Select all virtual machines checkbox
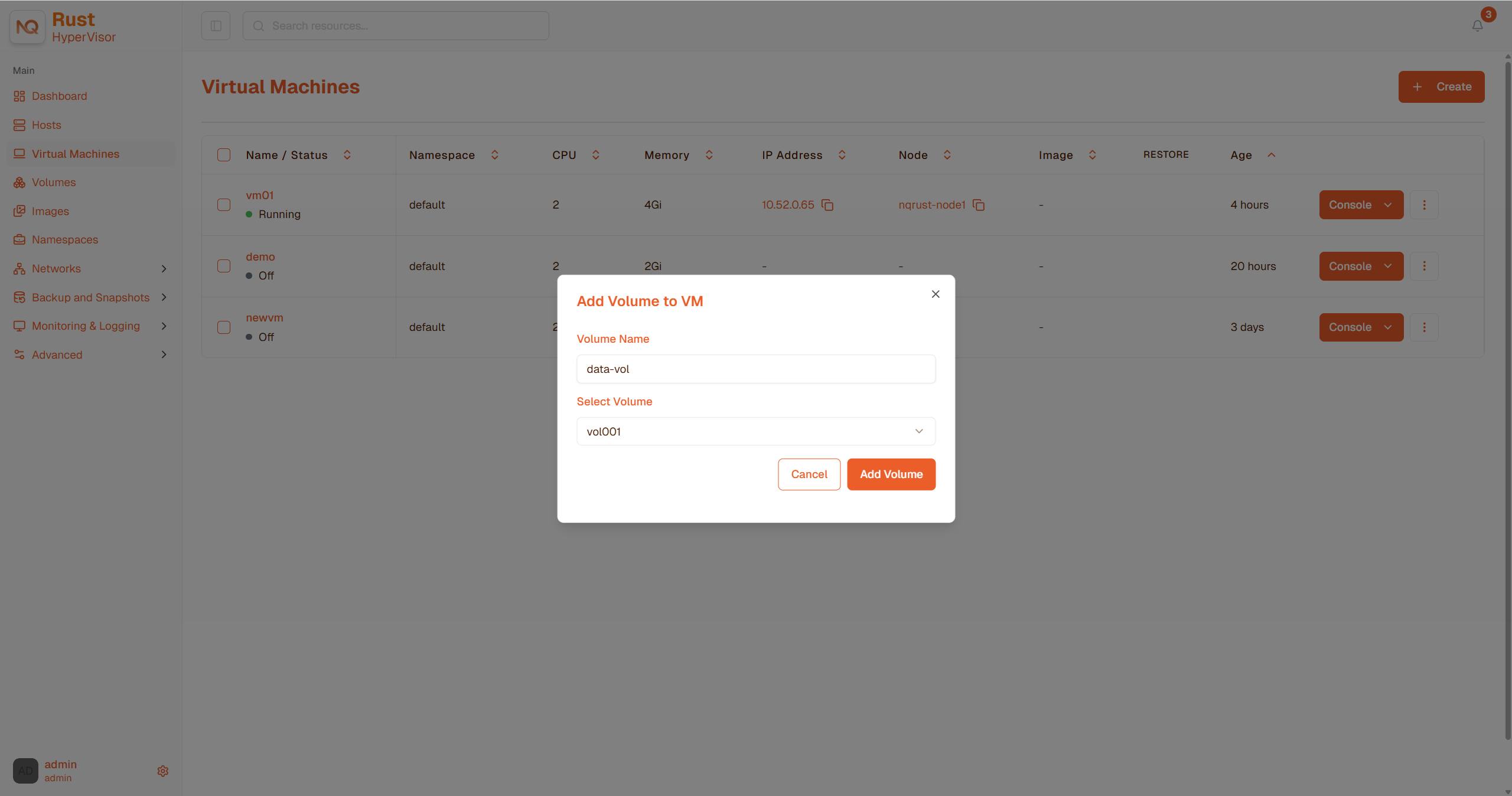This screenshot has height=796, width=1512. [224, 155]
